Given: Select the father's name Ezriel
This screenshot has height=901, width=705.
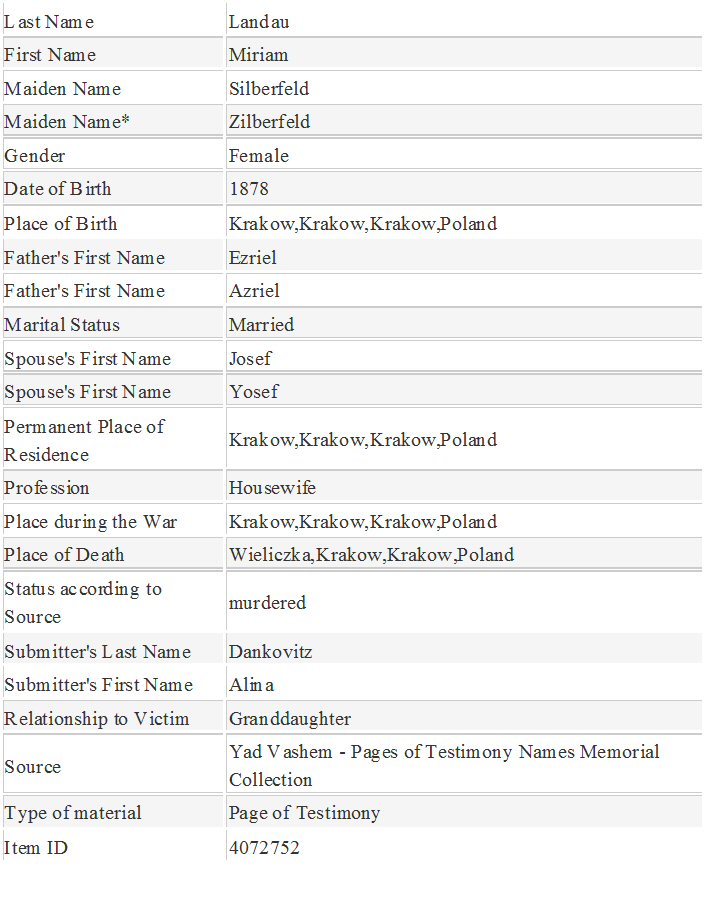Looking at the screenshot, I should 253,258.
